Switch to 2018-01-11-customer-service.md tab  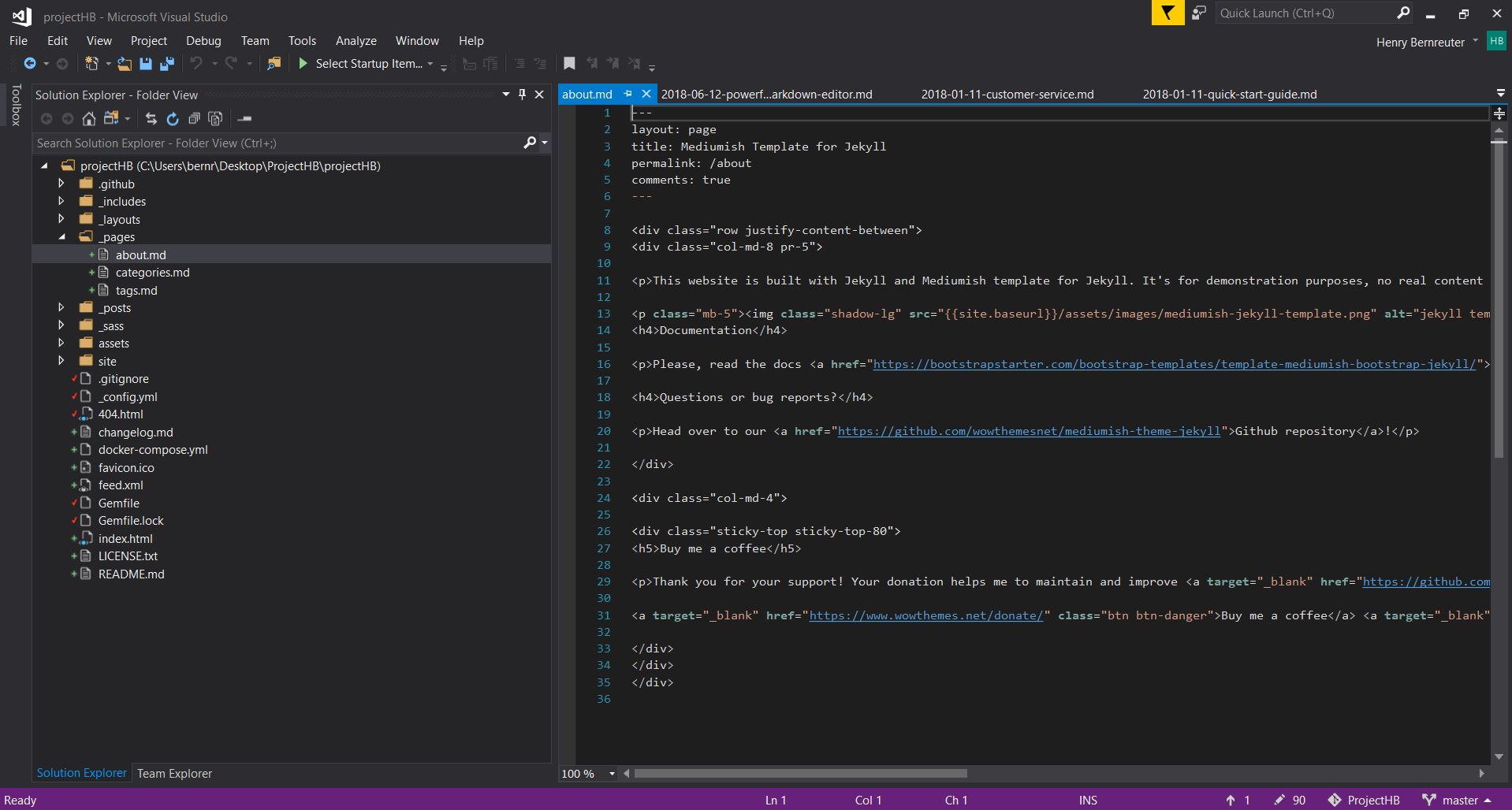(x=1007, y=94)
